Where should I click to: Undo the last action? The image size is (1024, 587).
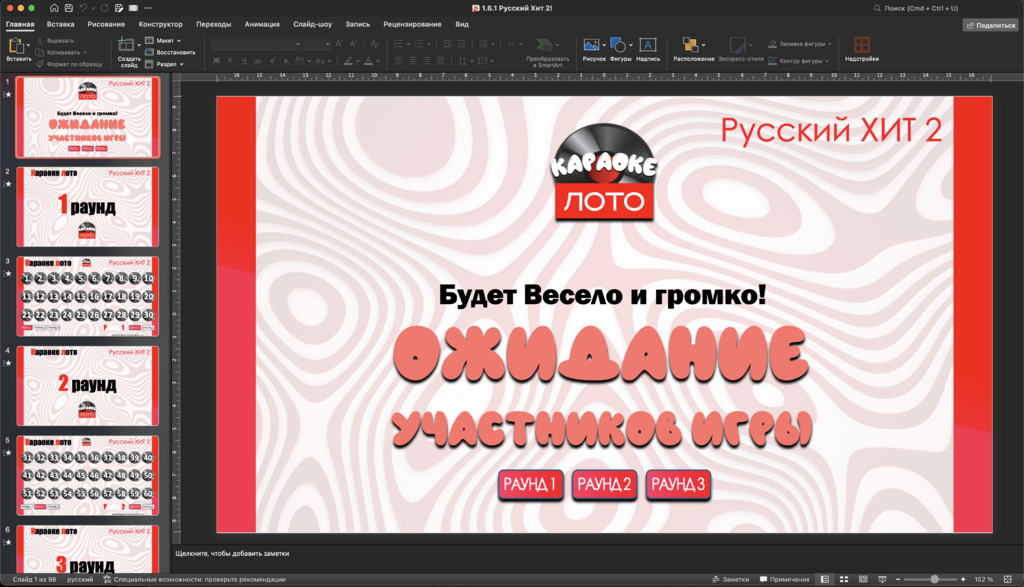pyautogui.click(x=84, y=8)
